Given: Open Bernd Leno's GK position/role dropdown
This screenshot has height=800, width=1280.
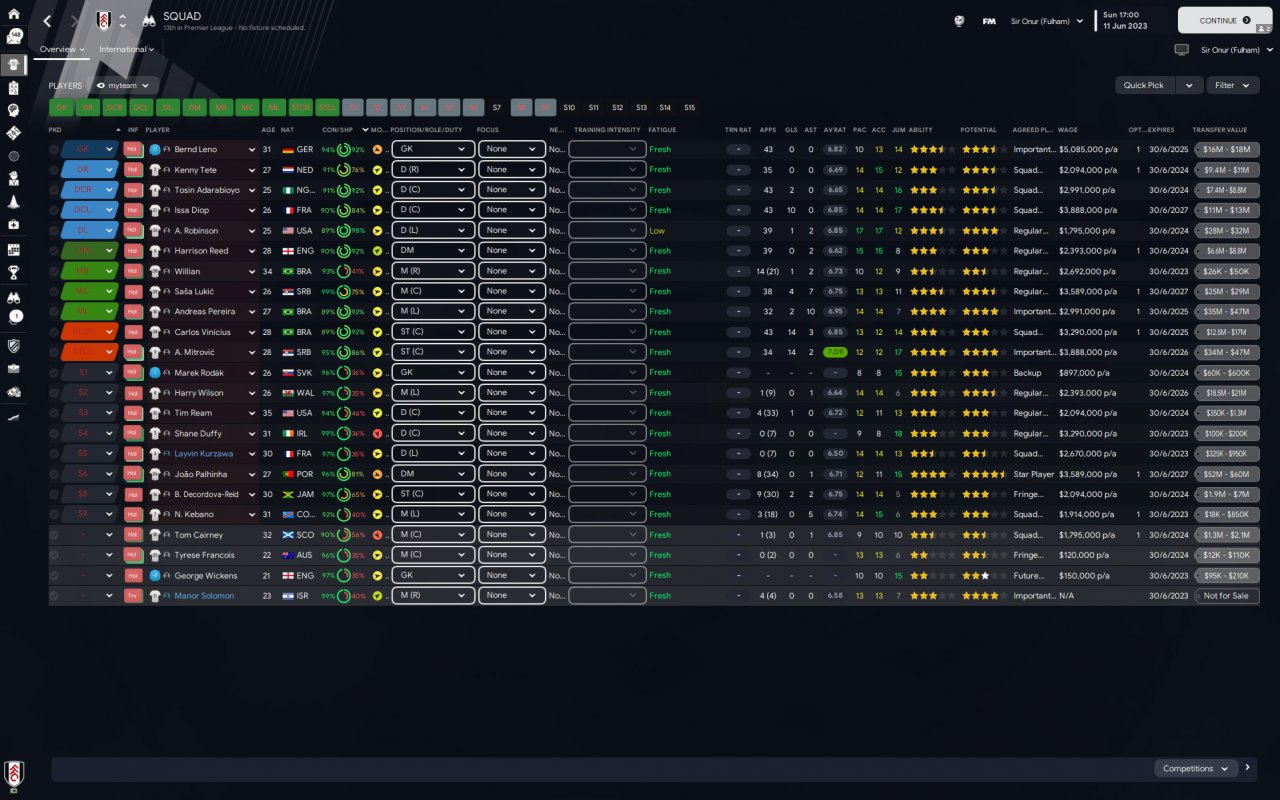Looking at the screenshot, I should click(x=433, y=149).
